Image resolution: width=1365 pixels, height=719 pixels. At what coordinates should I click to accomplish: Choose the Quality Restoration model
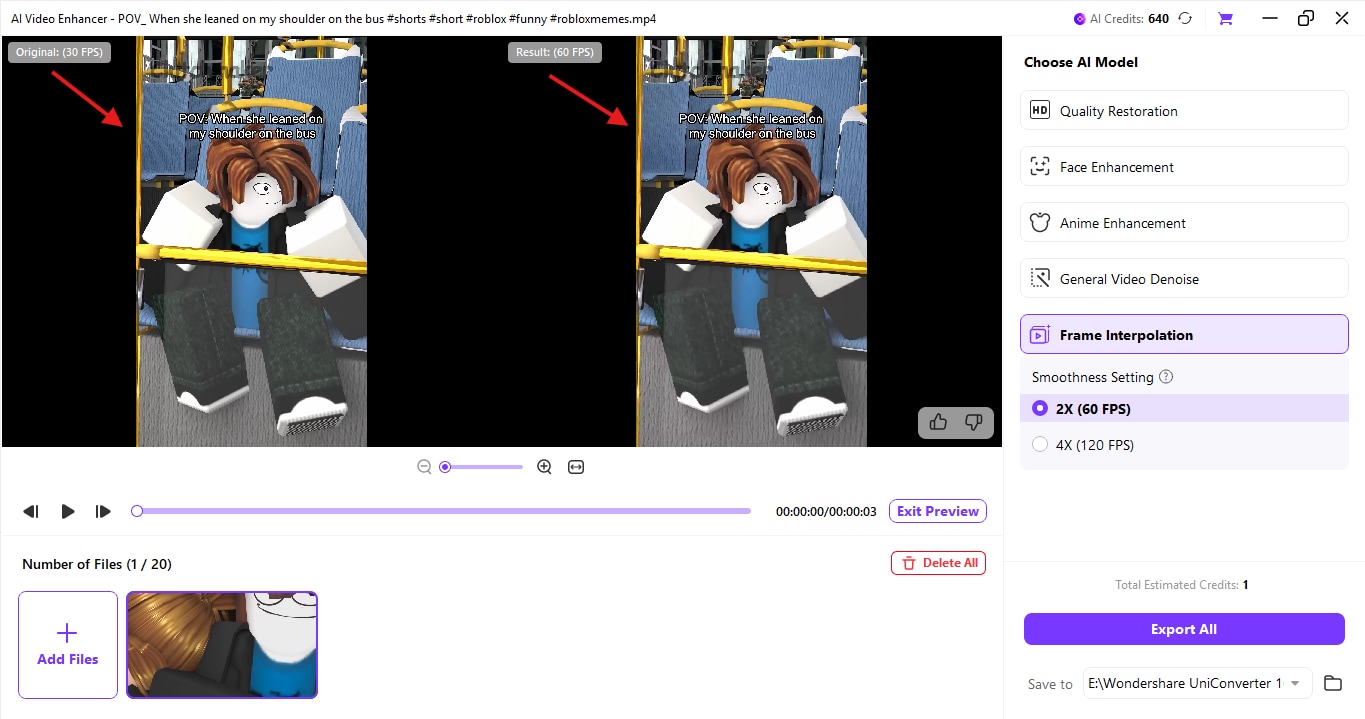1184,111
